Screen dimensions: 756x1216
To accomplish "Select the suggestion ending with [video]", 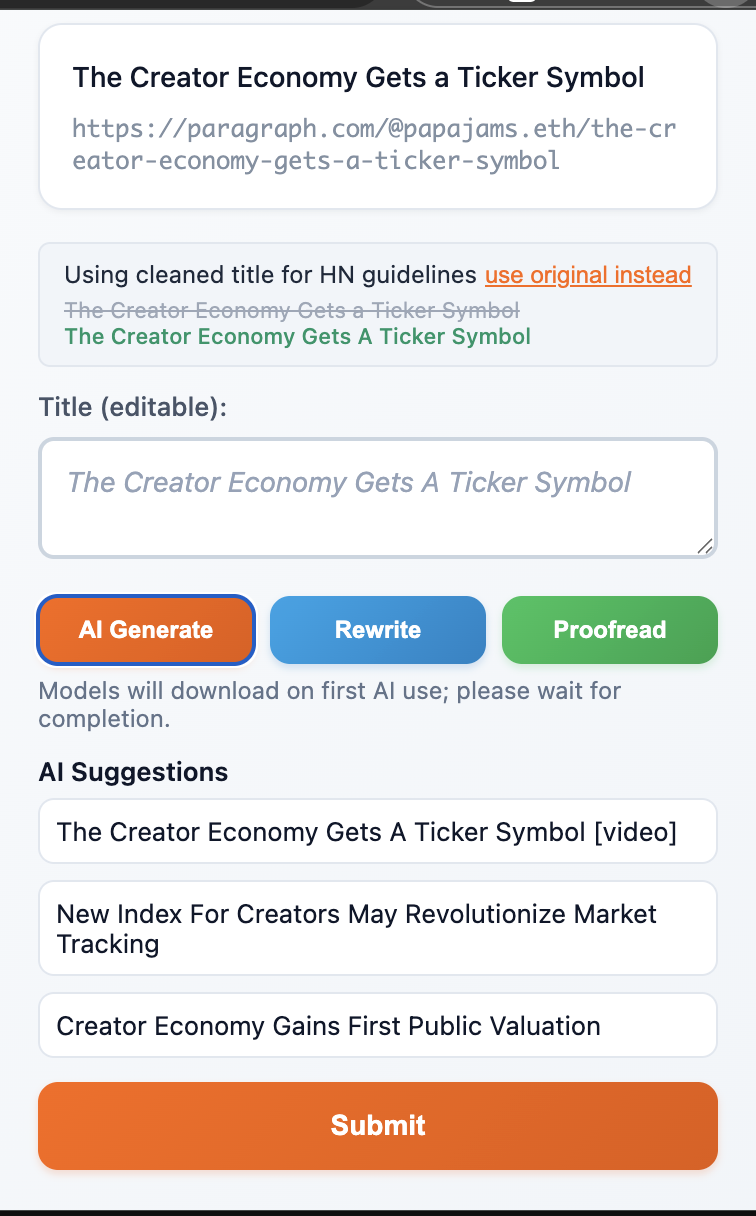I will (x=378, y=831).
